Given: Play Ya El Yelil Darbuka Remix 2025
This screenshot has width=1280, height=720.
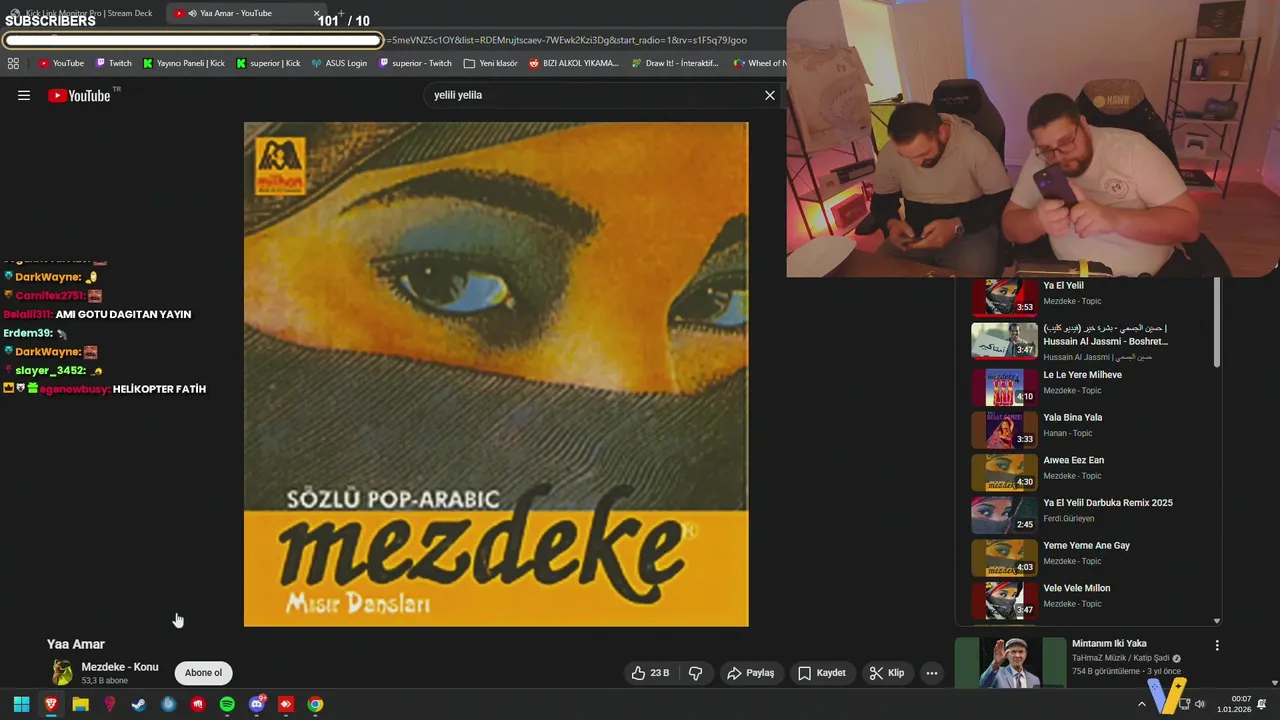Looking at the screenshot, I should point(1090,515).
